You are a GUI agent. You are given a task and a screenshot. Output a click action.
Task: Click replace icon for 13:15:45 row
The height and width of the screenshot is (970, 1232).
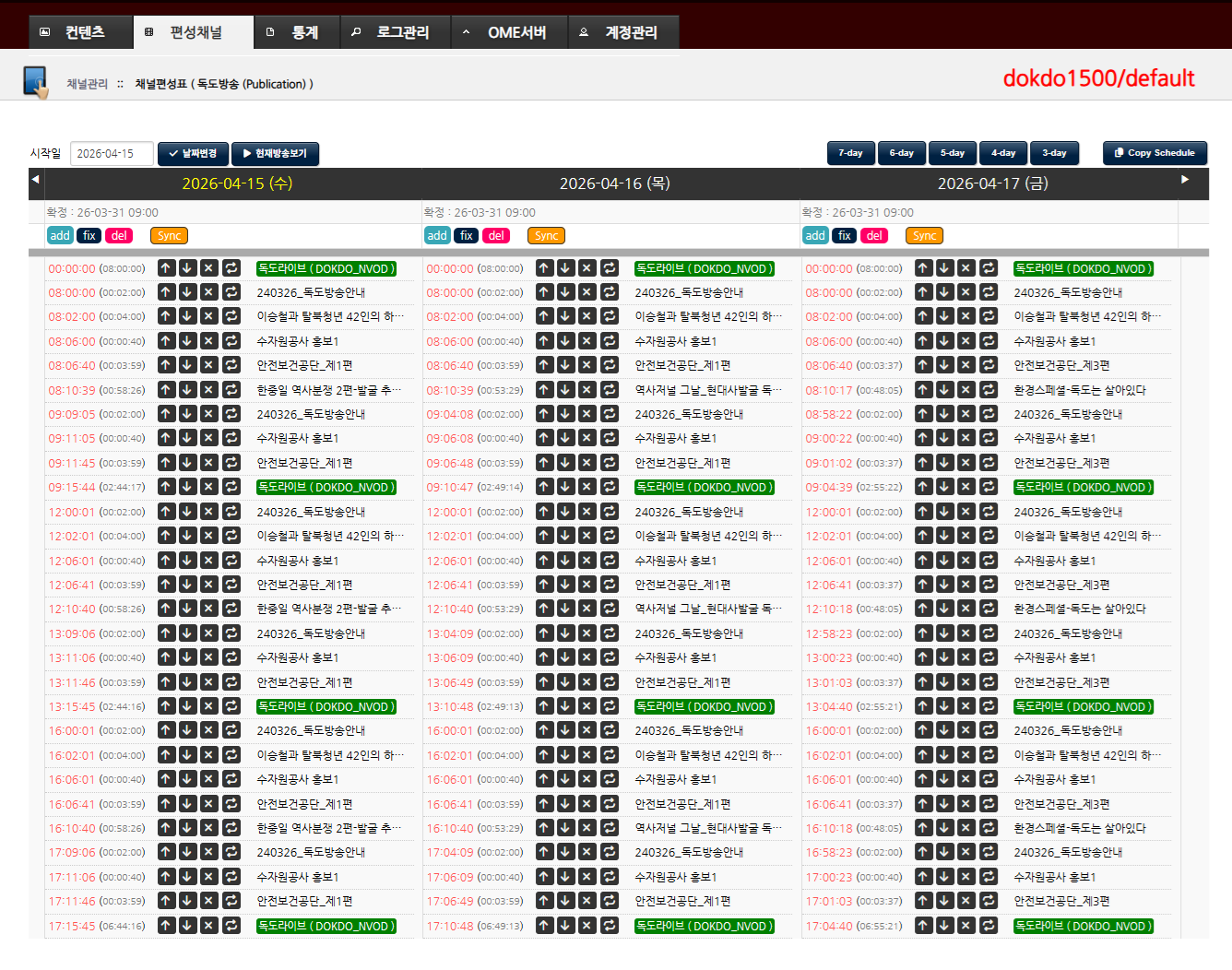click(231, 706)
